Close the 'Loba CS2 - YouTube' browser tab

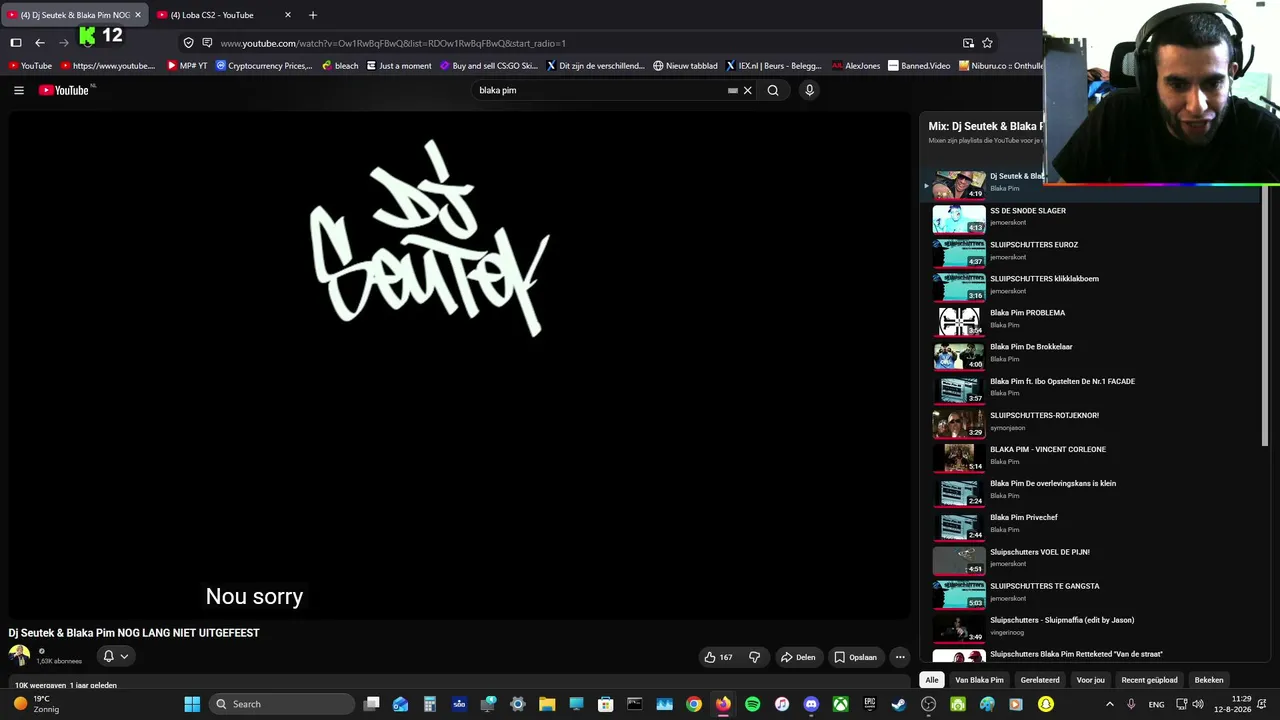[x=288, y=15]
